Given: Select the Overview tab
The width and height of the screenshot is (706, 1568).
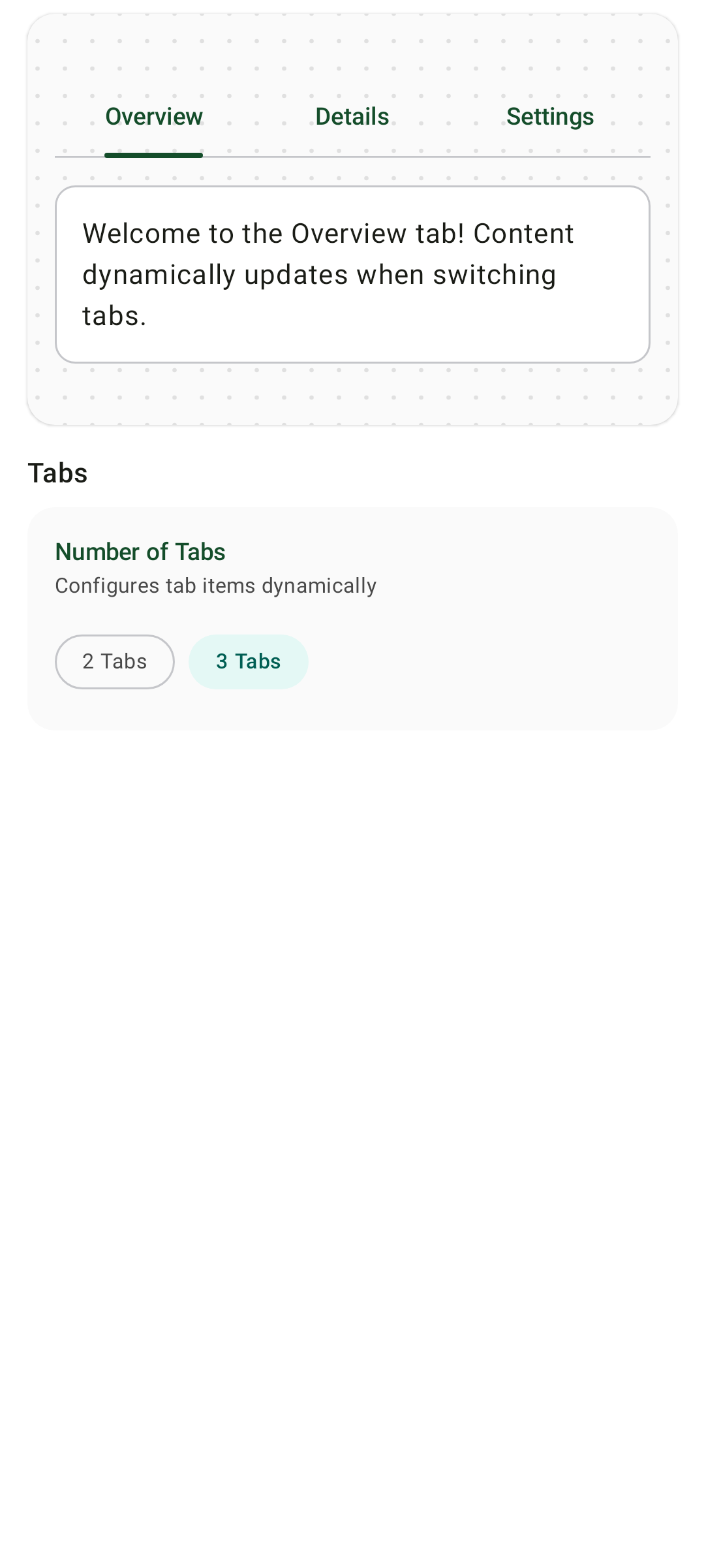Looking at the screenshot, I should point(154,117).
